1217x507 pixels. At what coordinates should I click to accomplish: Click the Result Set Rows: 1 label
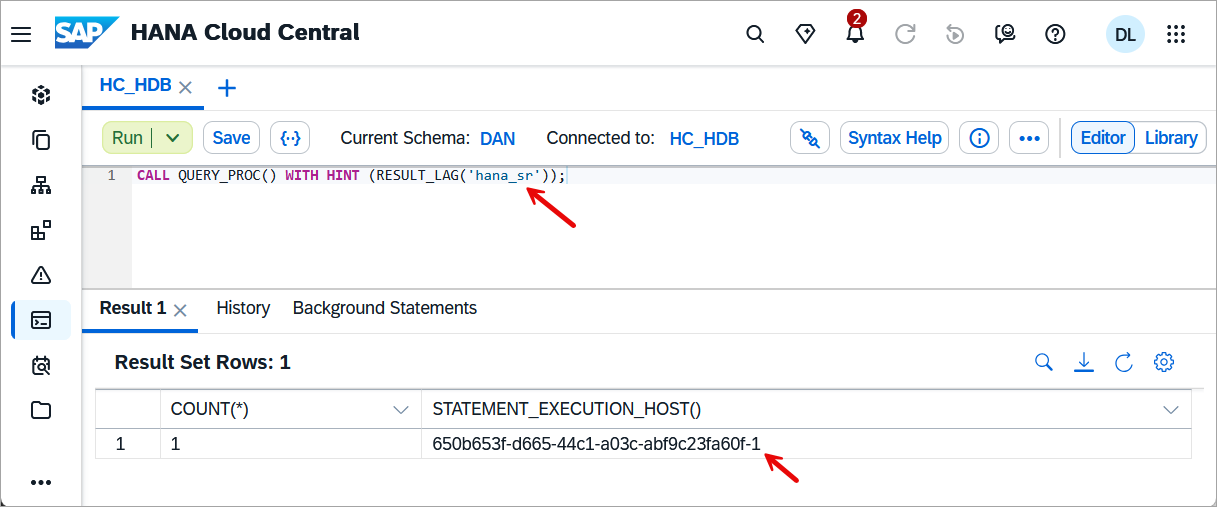[x=202, y=362]
